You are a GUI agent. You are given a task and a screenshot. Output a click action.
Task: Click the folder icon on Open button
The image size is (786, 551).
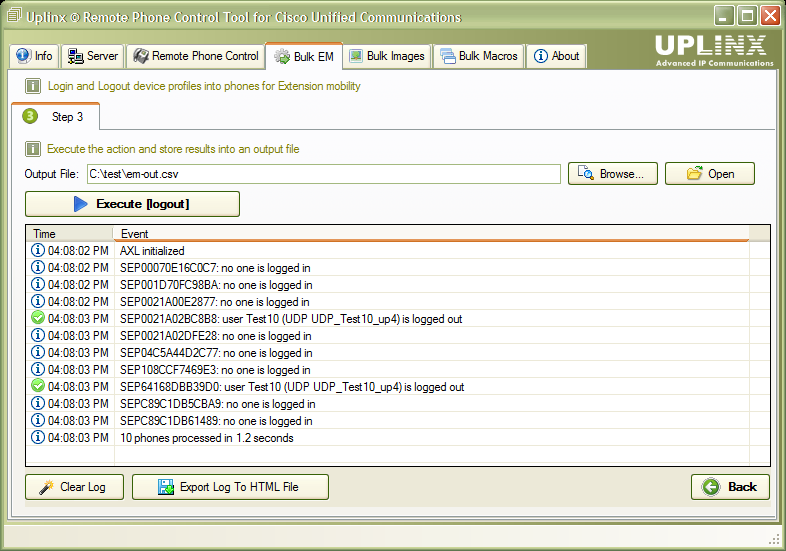tap(694, 173)
